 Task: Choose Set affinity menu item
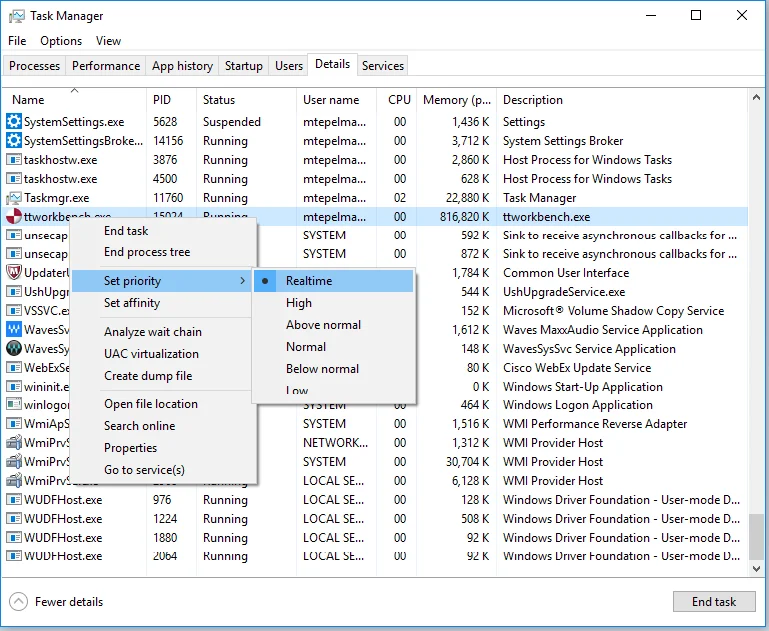click(x=163, y=303)
